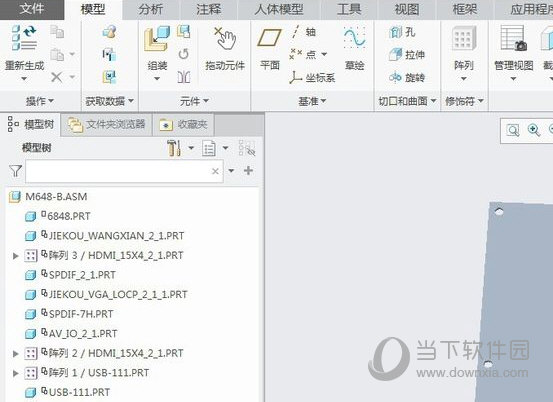
Task: Expand the 获取数据 group menu
Action: (110, 101)
